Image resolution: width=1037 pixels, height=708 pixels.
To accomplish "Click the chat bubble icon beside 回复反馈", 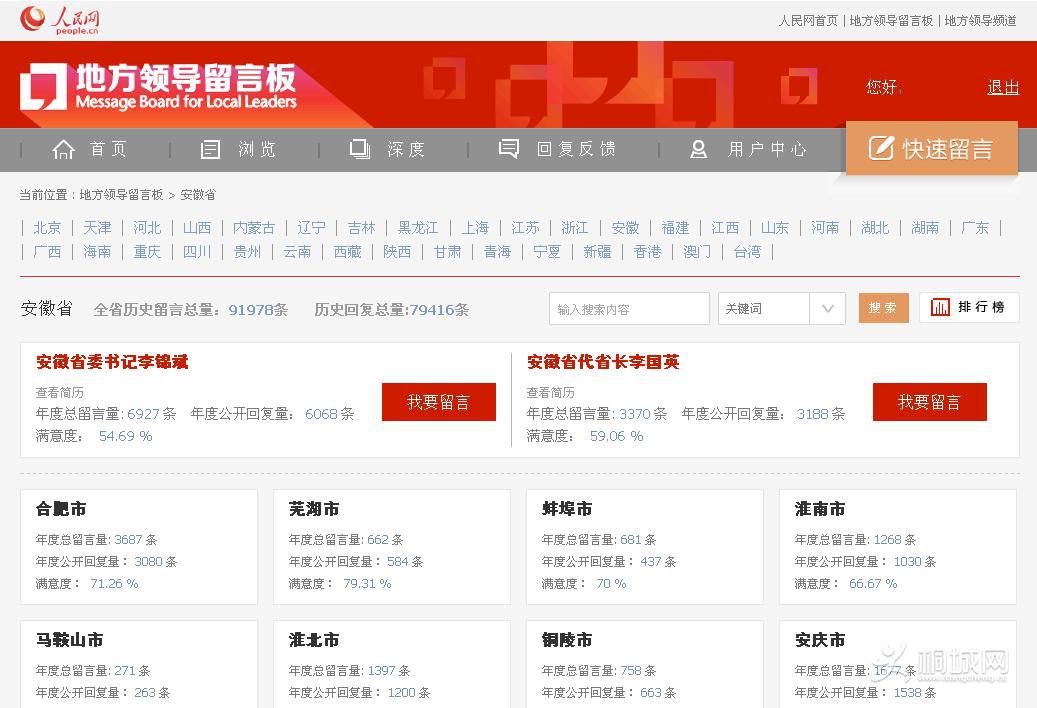I will (x=509, y=149).
